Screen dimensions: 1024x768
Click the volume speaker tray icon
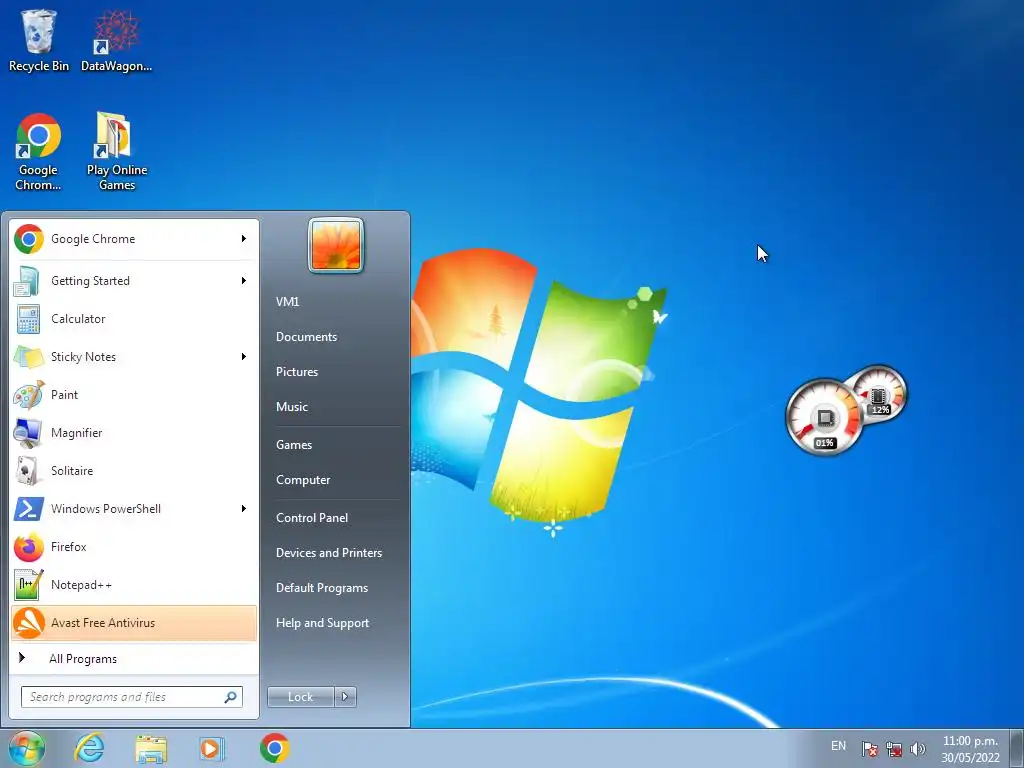(x=918, y=749)
